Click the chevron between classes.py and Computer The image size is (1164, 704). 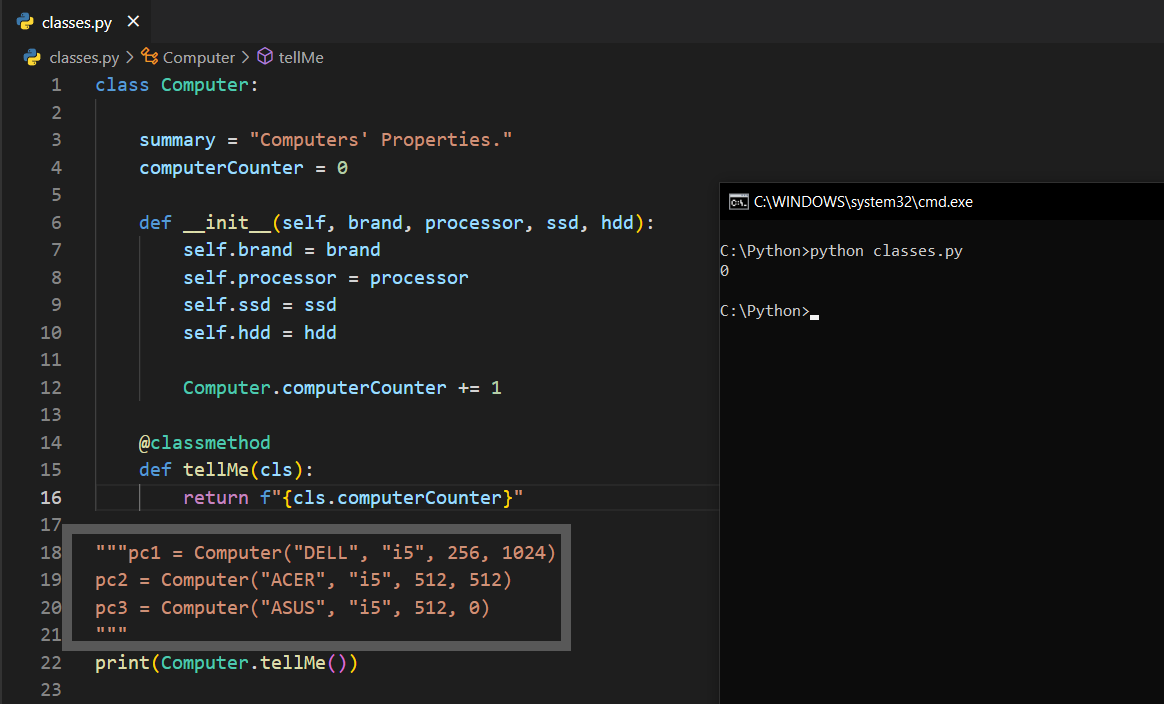pyautogui.click(x=129, y=58)
